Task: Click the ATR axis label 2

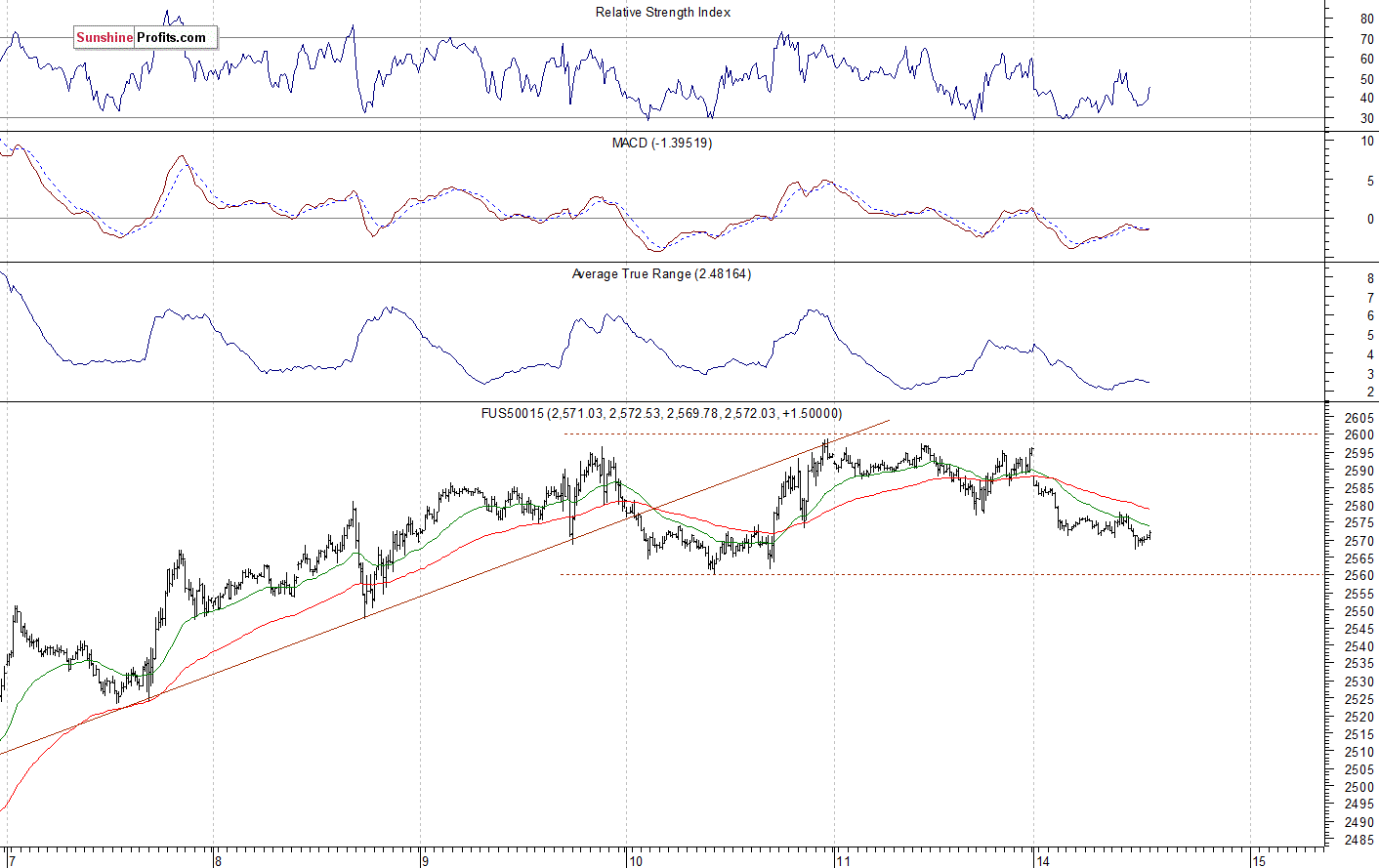Action: 1370,393
